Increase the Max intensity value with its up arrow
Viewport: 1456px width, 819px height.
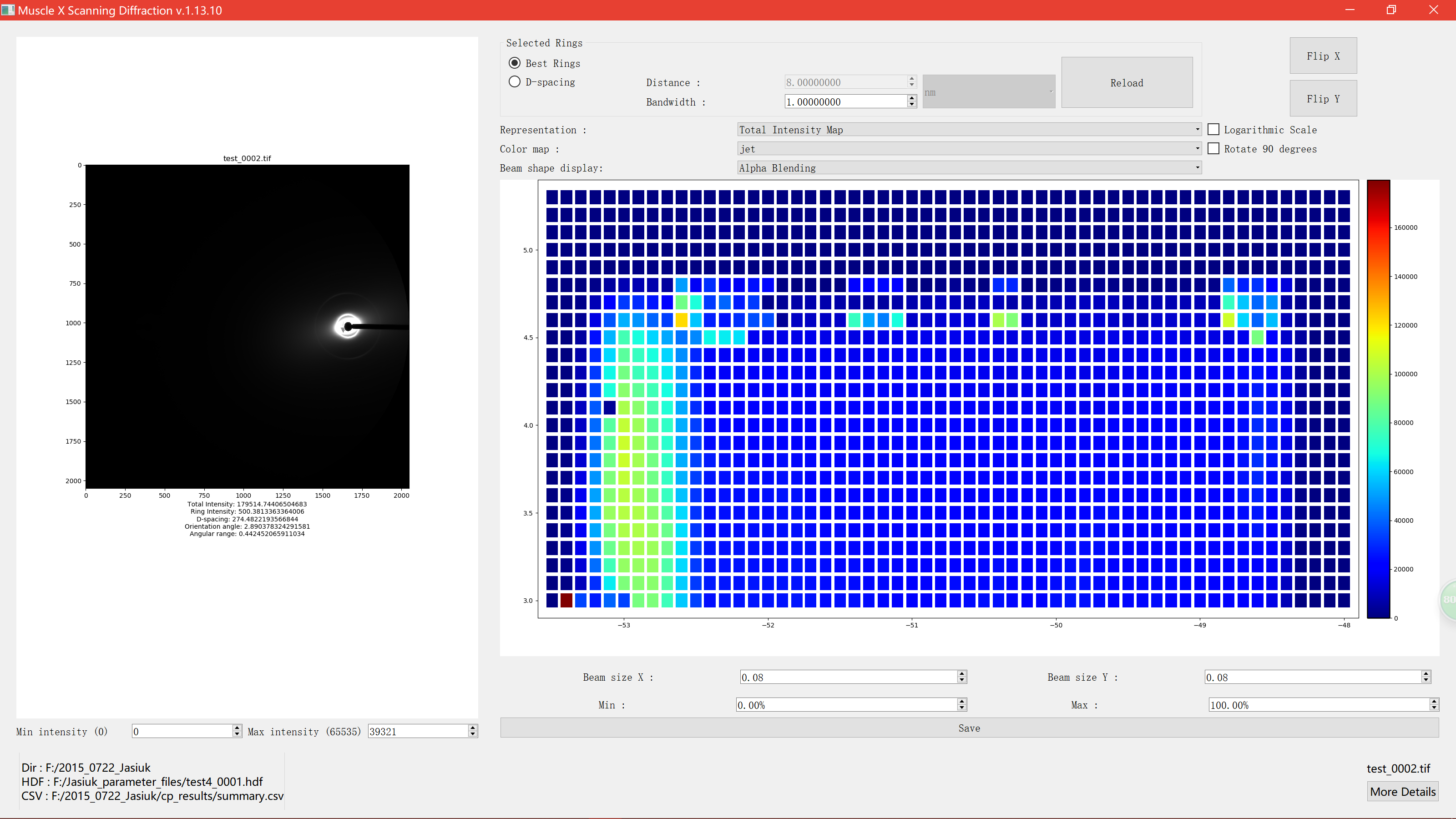pyautogui.click(x=473, y=728)
